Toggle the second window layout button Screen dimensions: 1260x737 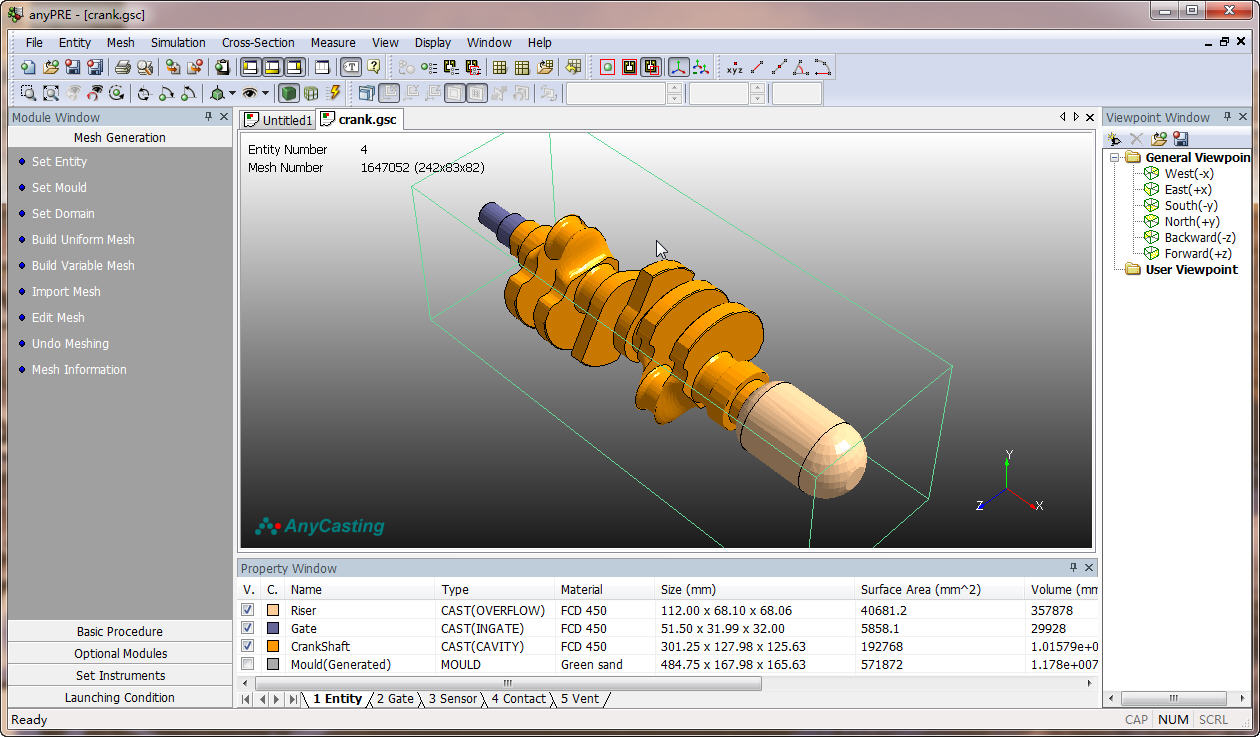point(272,67)
